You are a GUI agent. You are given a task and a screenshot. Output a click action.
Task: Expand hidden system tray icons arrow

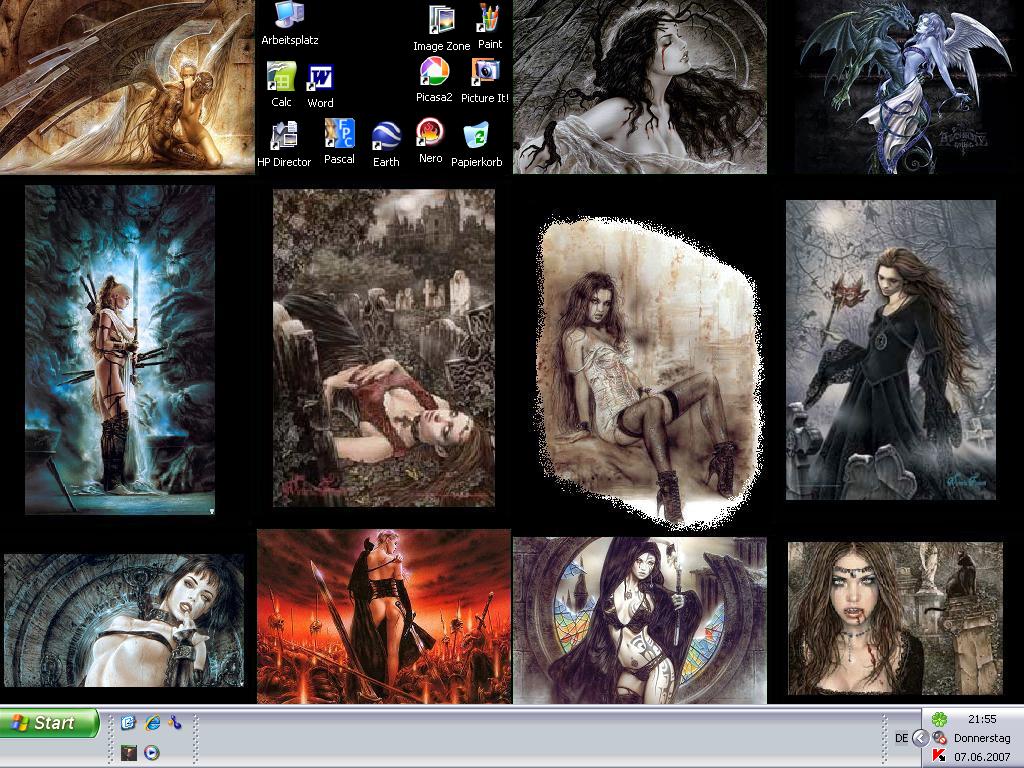[920, 738]
